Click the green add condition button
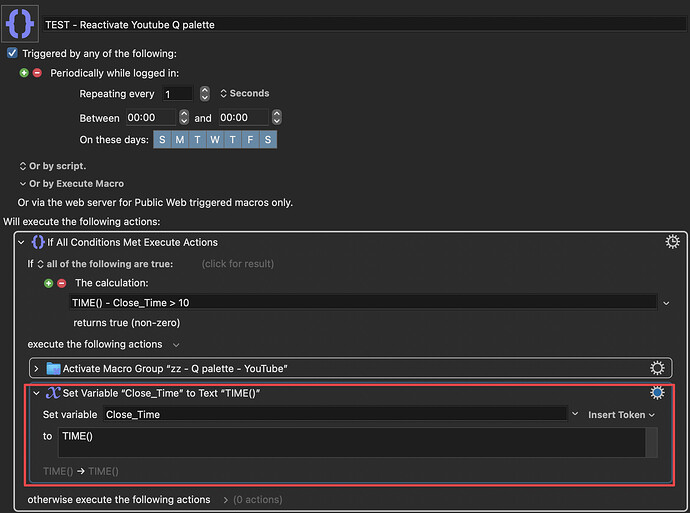The height and width of the screenshot is (513, 690). [49, 283]
